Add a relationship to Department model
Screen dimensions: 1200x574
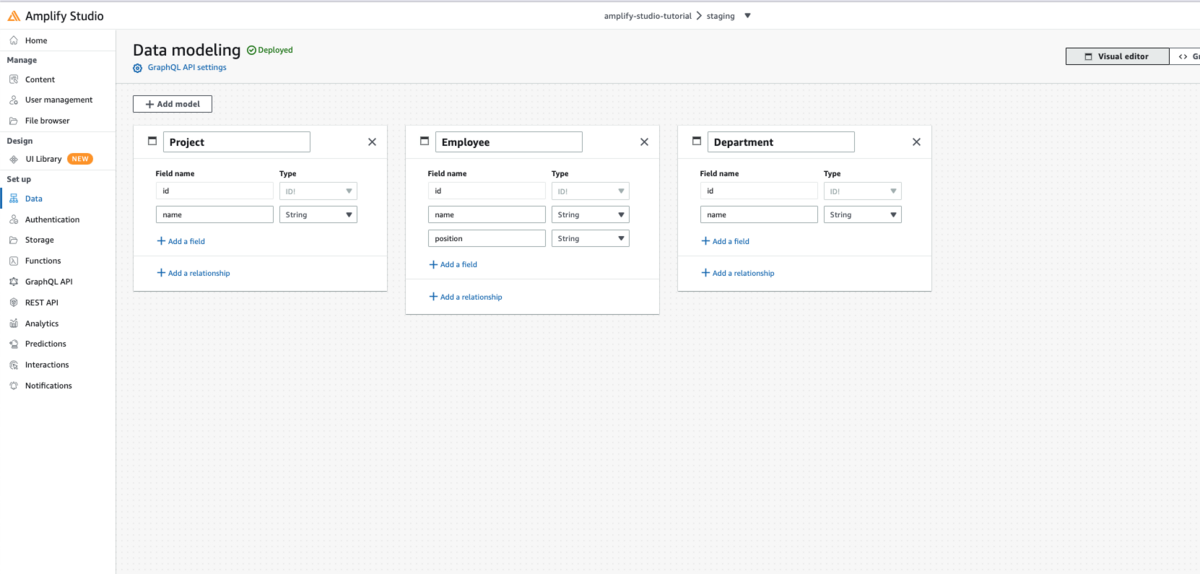737,273
